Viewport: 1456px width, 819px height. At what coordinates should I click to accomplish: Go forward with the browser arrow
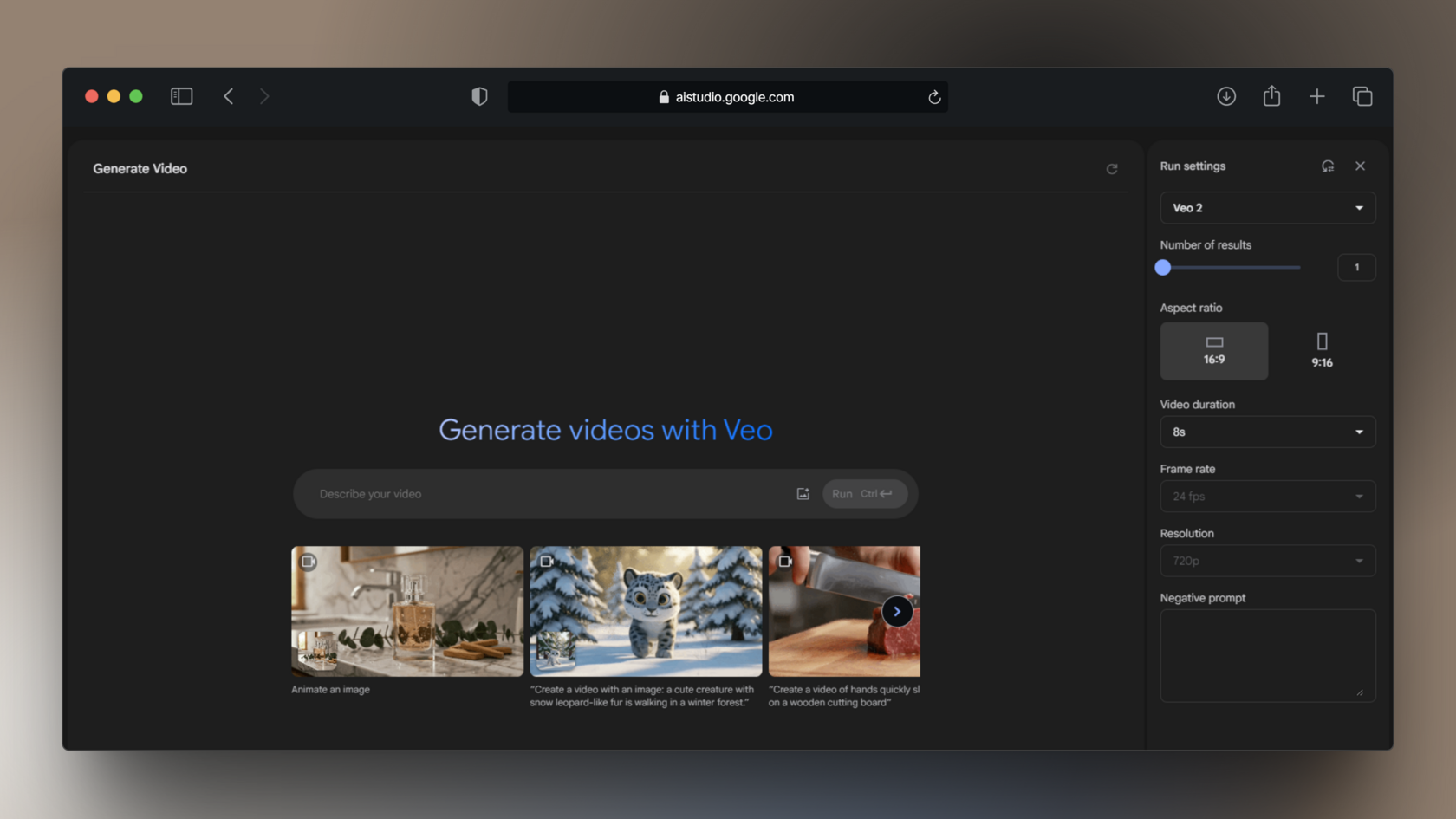click(264, 96)
